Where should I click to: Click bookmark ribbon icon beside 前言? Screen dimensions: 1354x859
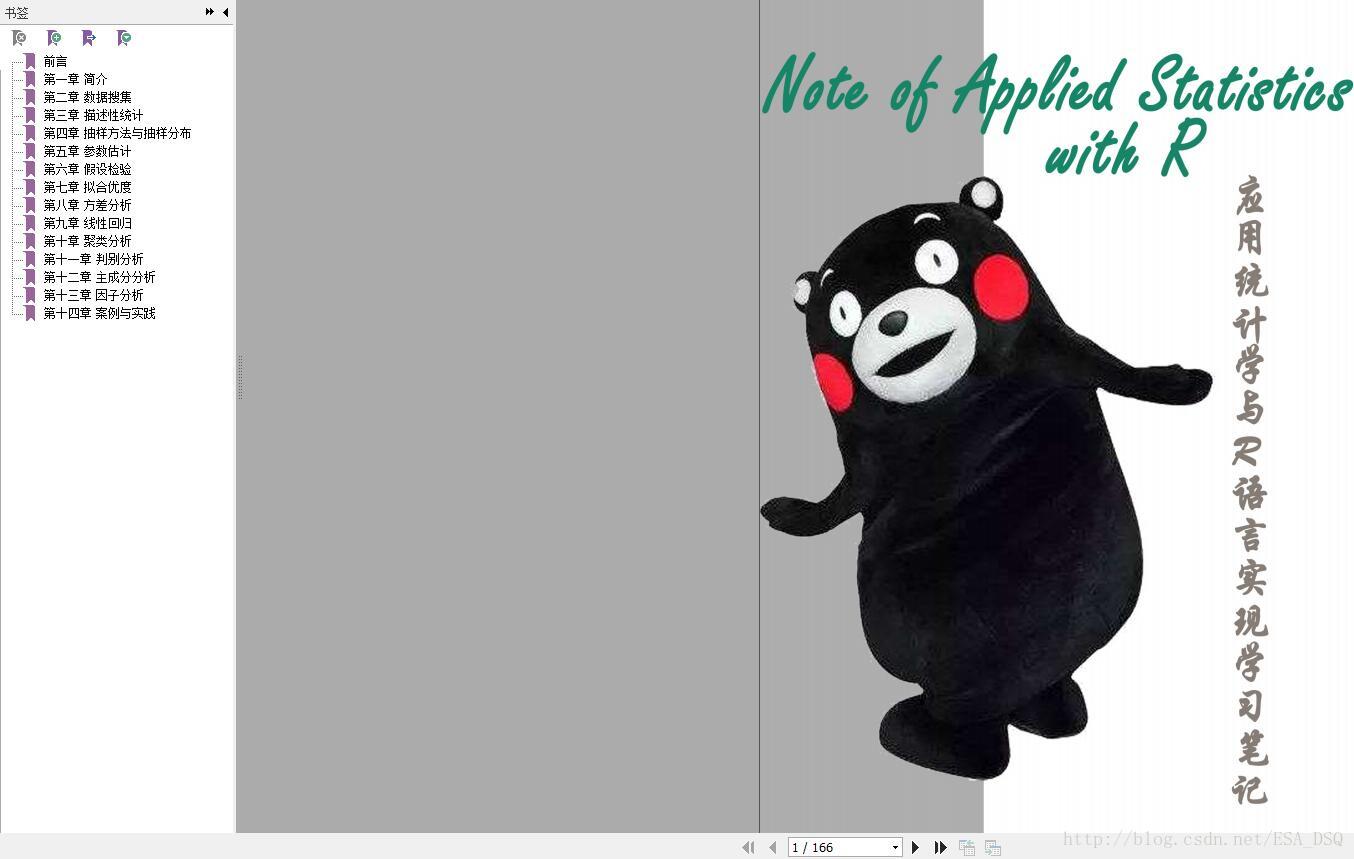click(30, 61)
